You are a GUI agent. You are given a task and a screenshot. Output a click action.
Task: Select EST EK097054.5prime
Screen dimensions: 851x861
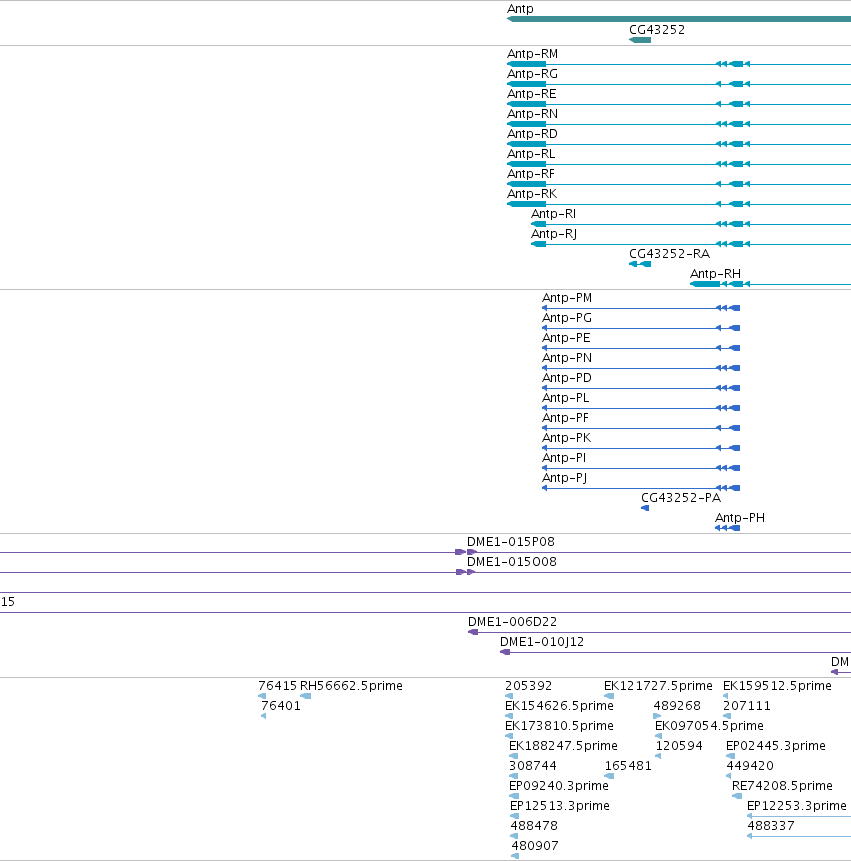709,726
